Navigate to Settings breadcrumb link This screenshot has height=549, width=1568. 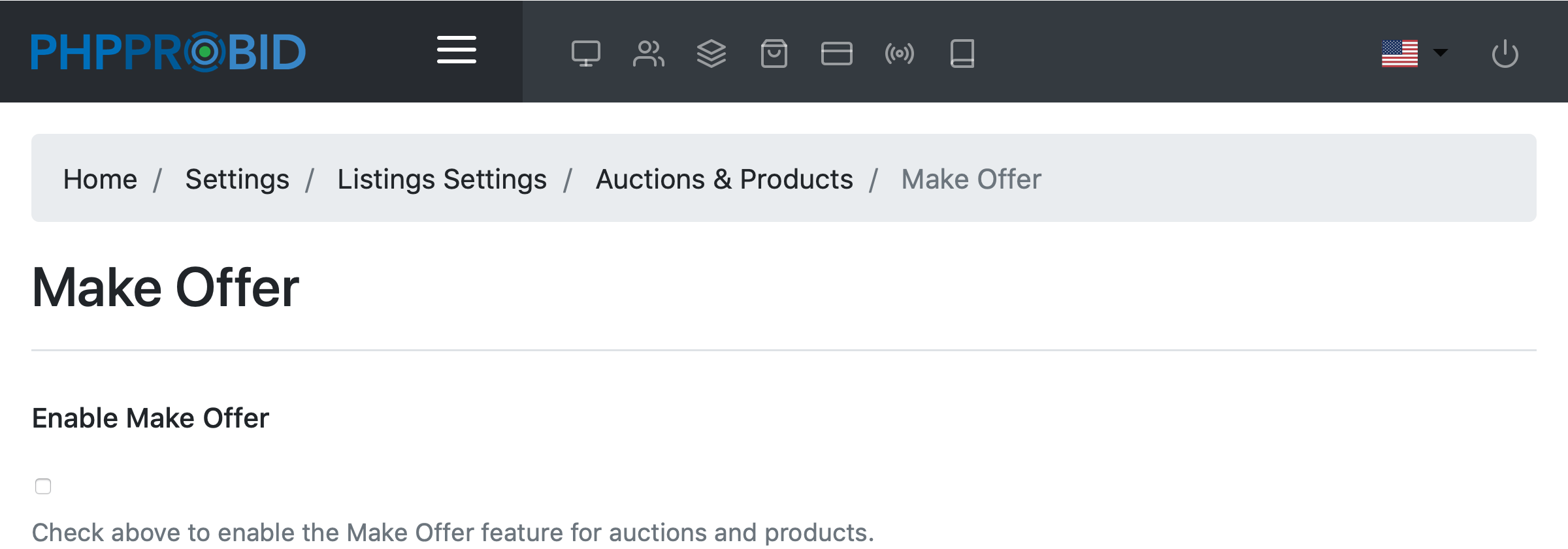[237, 179]
